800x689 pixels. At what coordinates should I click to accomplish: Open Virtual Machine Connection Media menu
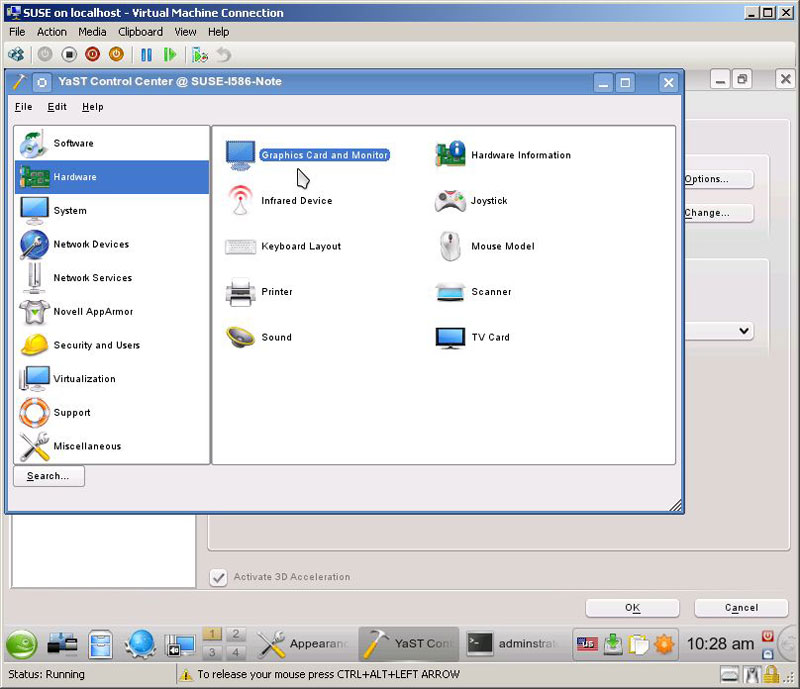pyautogui.click(x=92, y=32)
